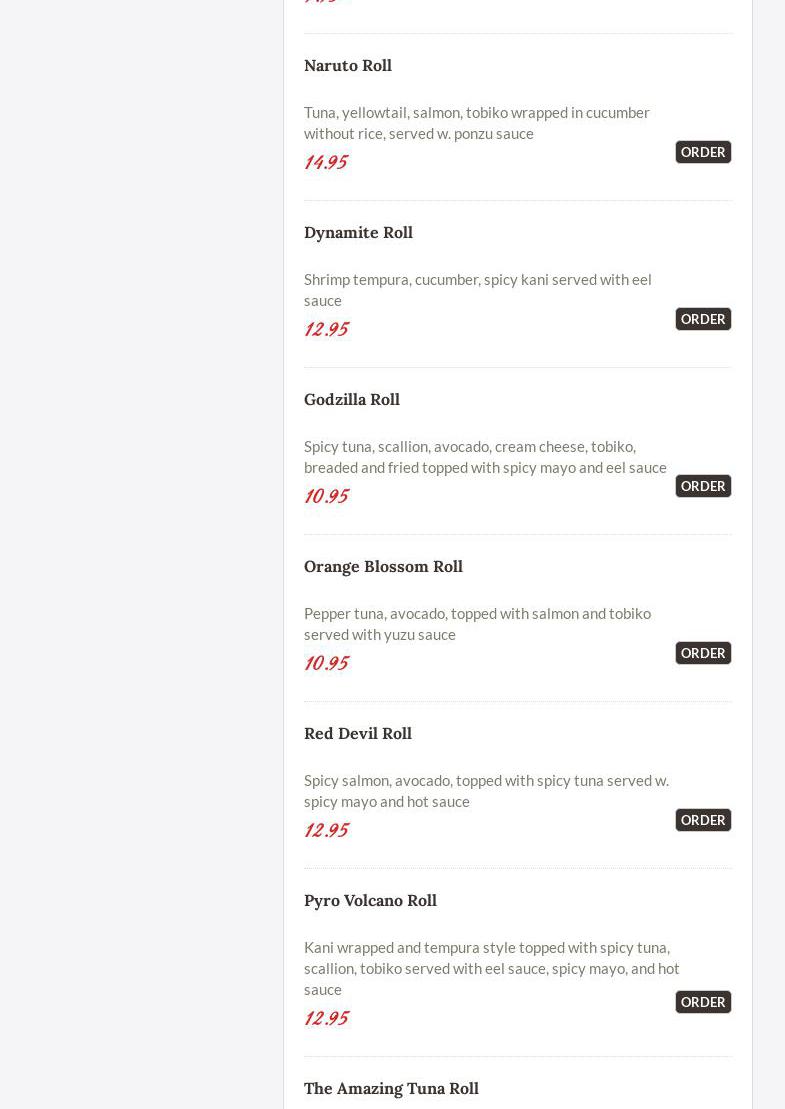The width and height of the screenshot is (785, 1109).
Task: Open the Pyro Volcano Roll item
Action: 370,900
